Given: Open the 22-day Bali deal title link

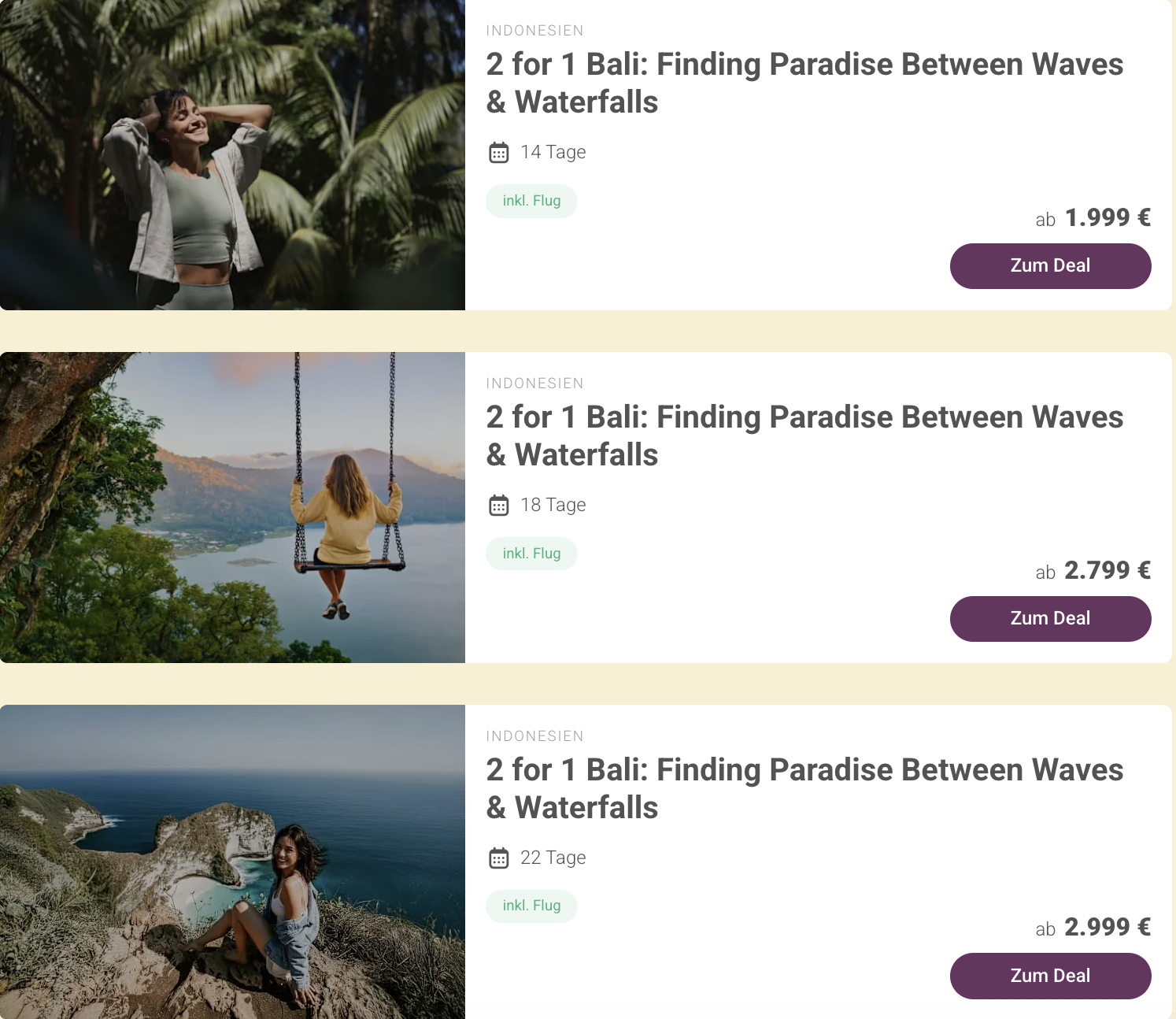Looking at the screenshot, I should (804, 788).
